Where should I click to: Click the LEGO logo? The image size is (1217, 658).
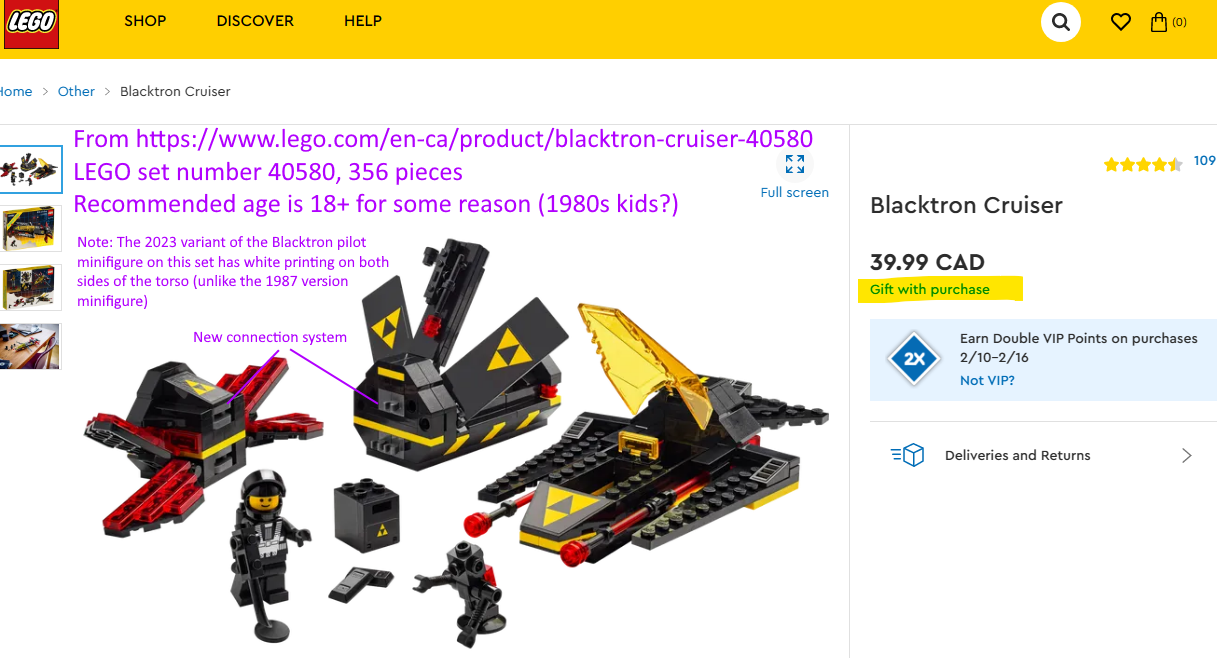(30, 24)
